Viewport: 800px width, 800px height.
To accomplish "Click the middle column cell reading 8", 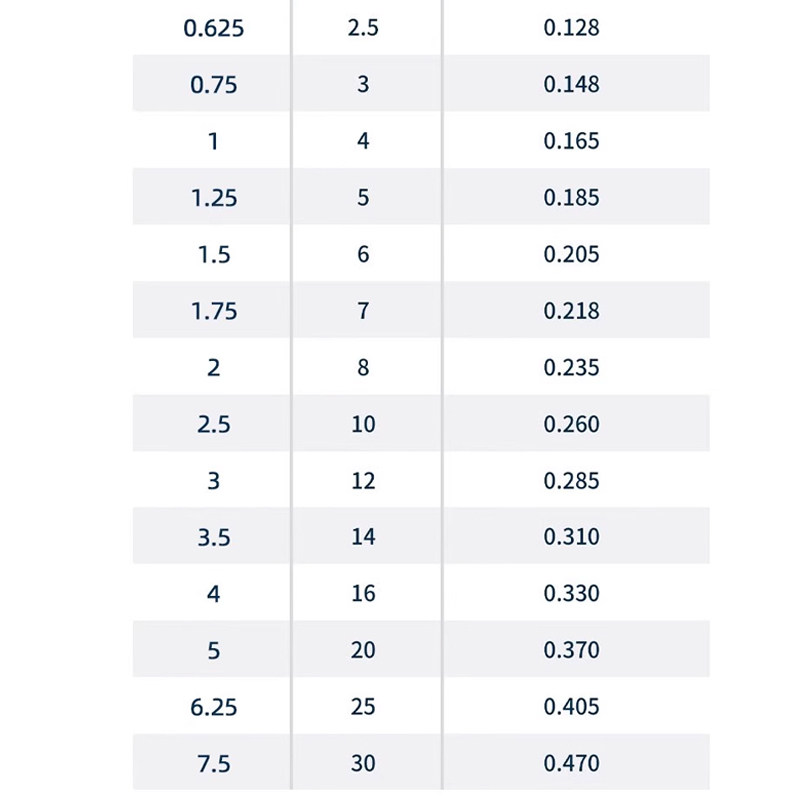I will pos(363,368).
